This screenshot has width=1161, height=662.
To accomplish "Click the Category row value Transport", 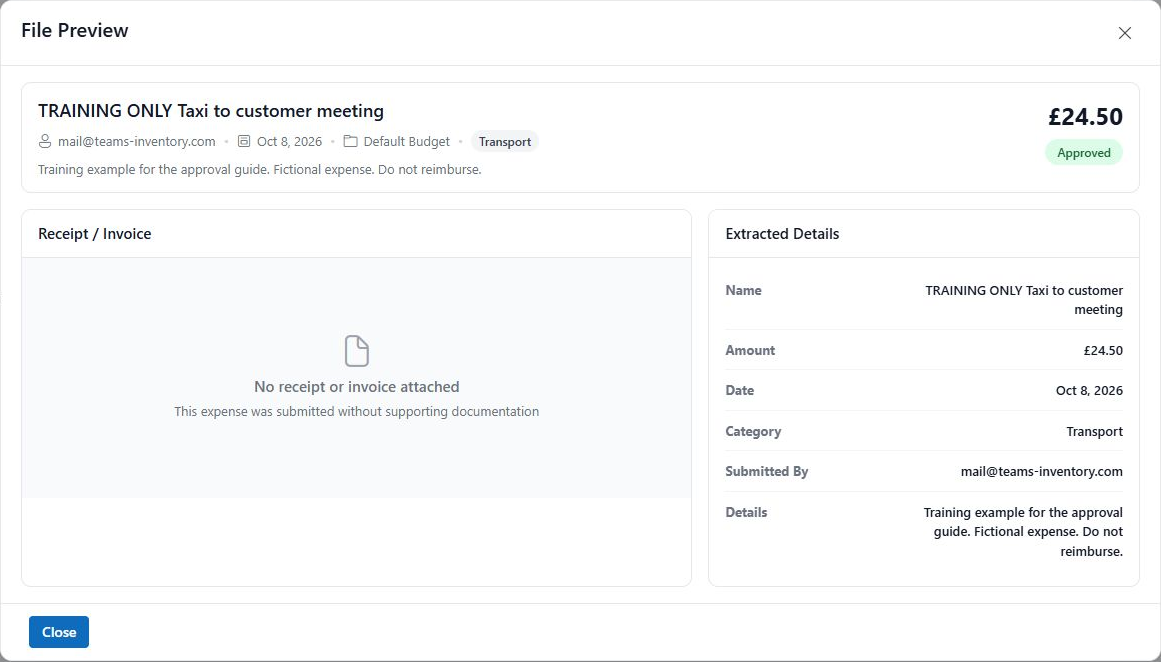I will point(1094,431).
